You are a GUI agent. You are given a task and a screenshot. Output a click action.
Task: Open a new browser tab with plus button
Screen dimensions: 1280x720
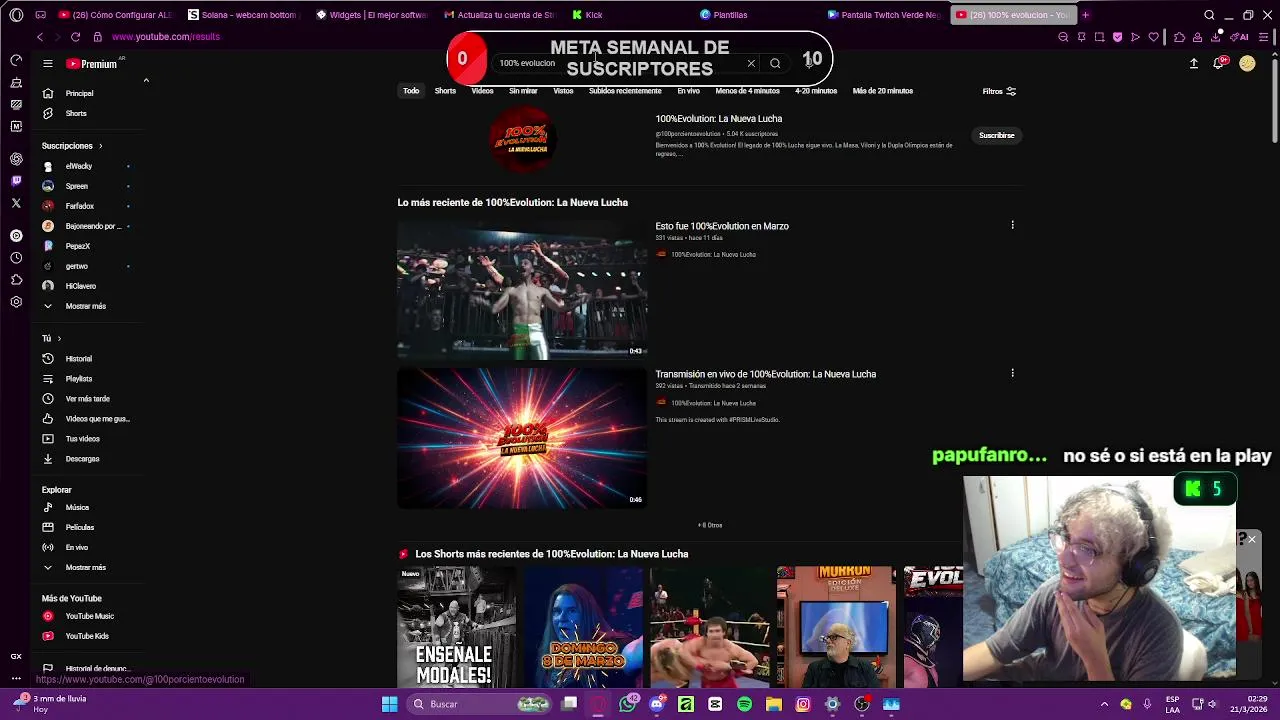coord(1085,15)
